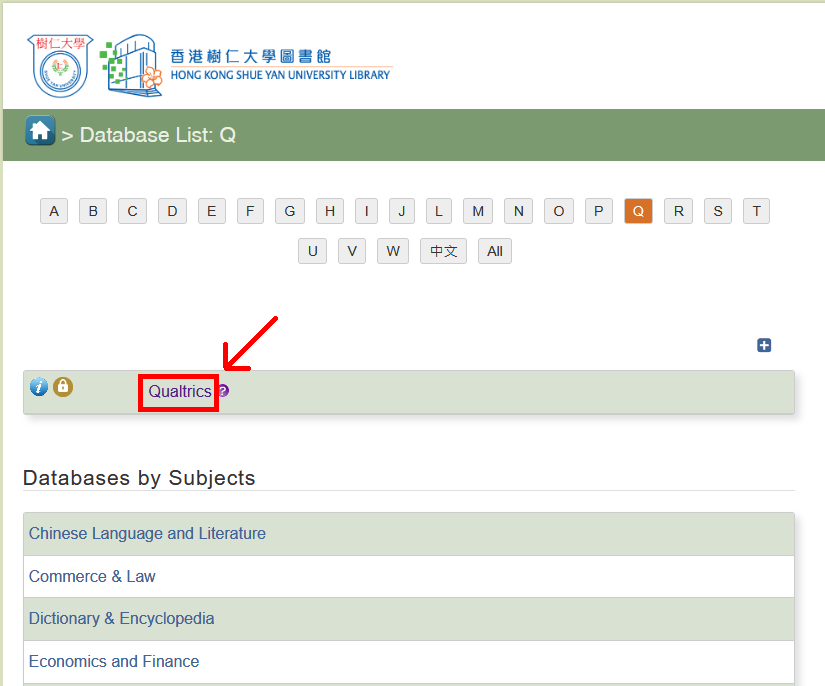This screenshot has height=686, width=825.
Task: Show the 中文 databases list
Action: tap(443, 251)
